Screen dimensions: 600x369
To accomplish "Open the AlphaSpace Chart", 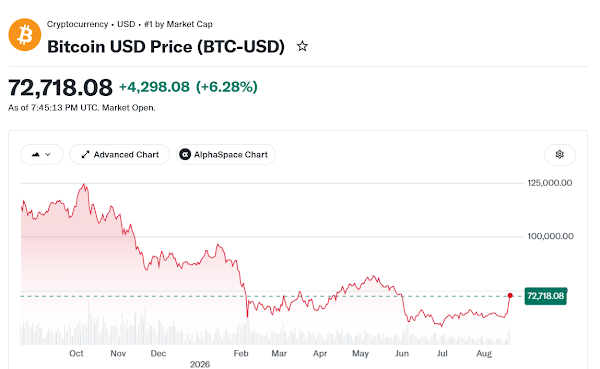I will (226, 155).
